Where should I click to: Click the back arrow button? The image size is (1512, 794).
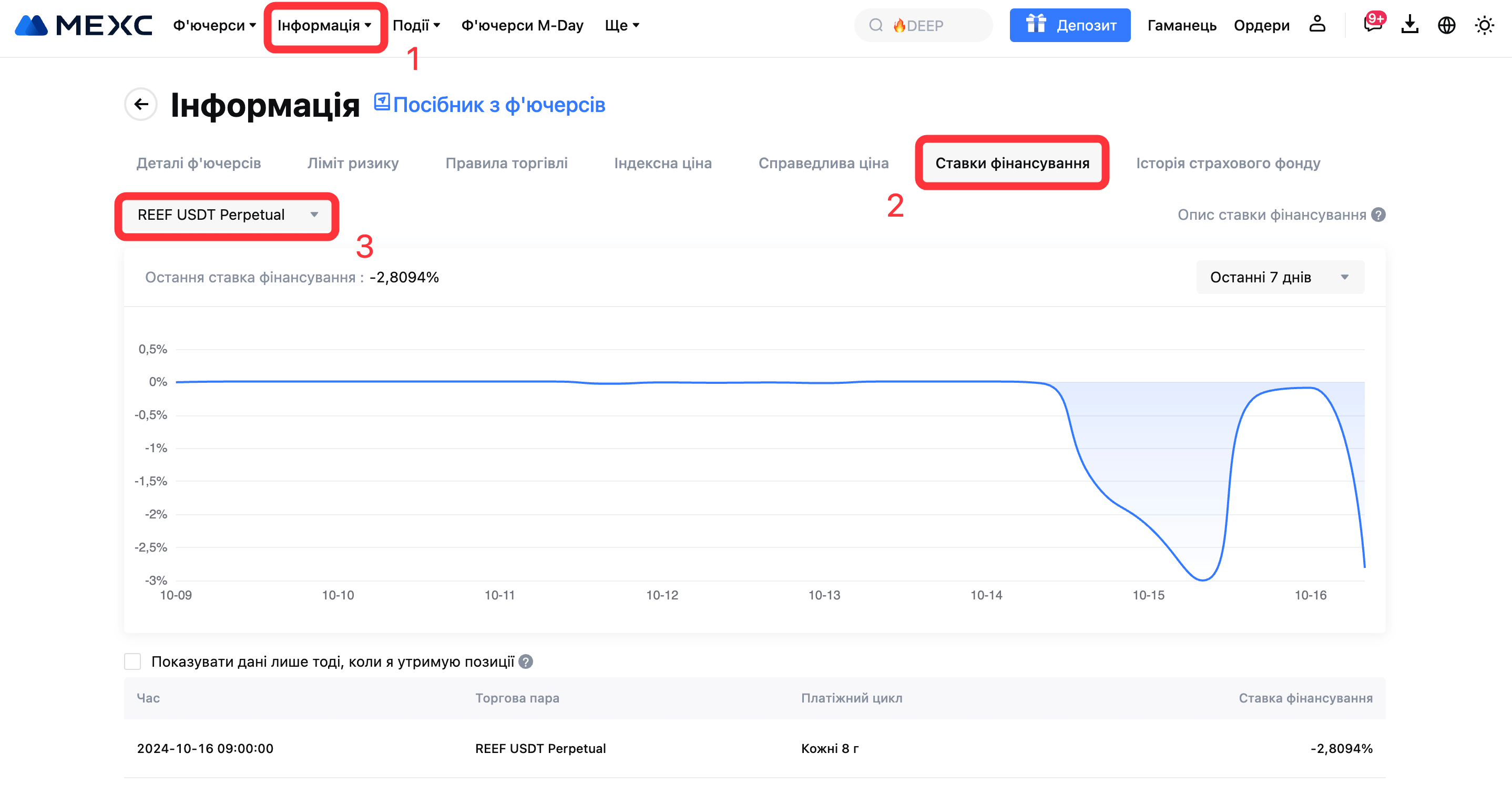click(141, 105)
